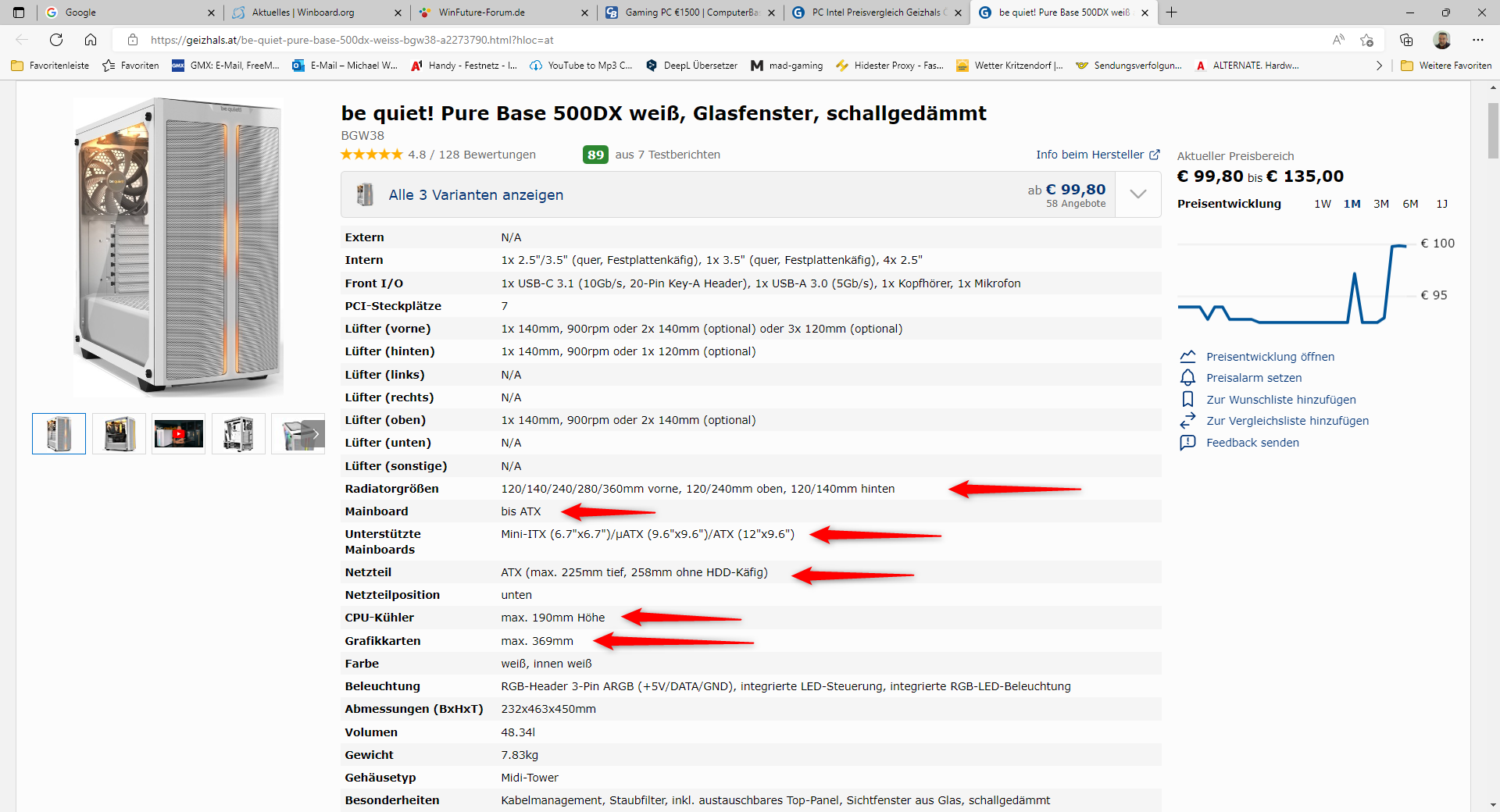View site information lock icon
The image size is (1500, 812).
tap(133, 40)
